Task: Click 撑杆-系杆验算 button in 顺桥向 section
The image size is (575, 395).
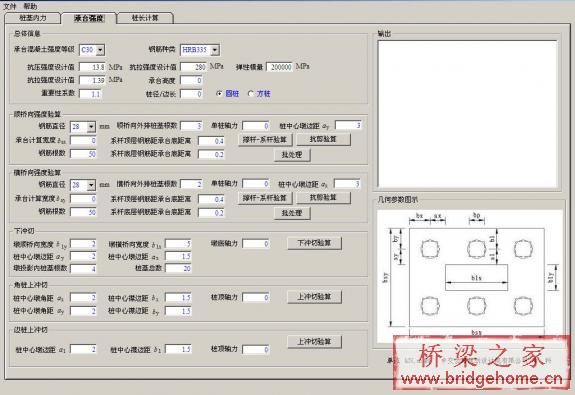Action: pyautogui.click(x=265, y=140)
